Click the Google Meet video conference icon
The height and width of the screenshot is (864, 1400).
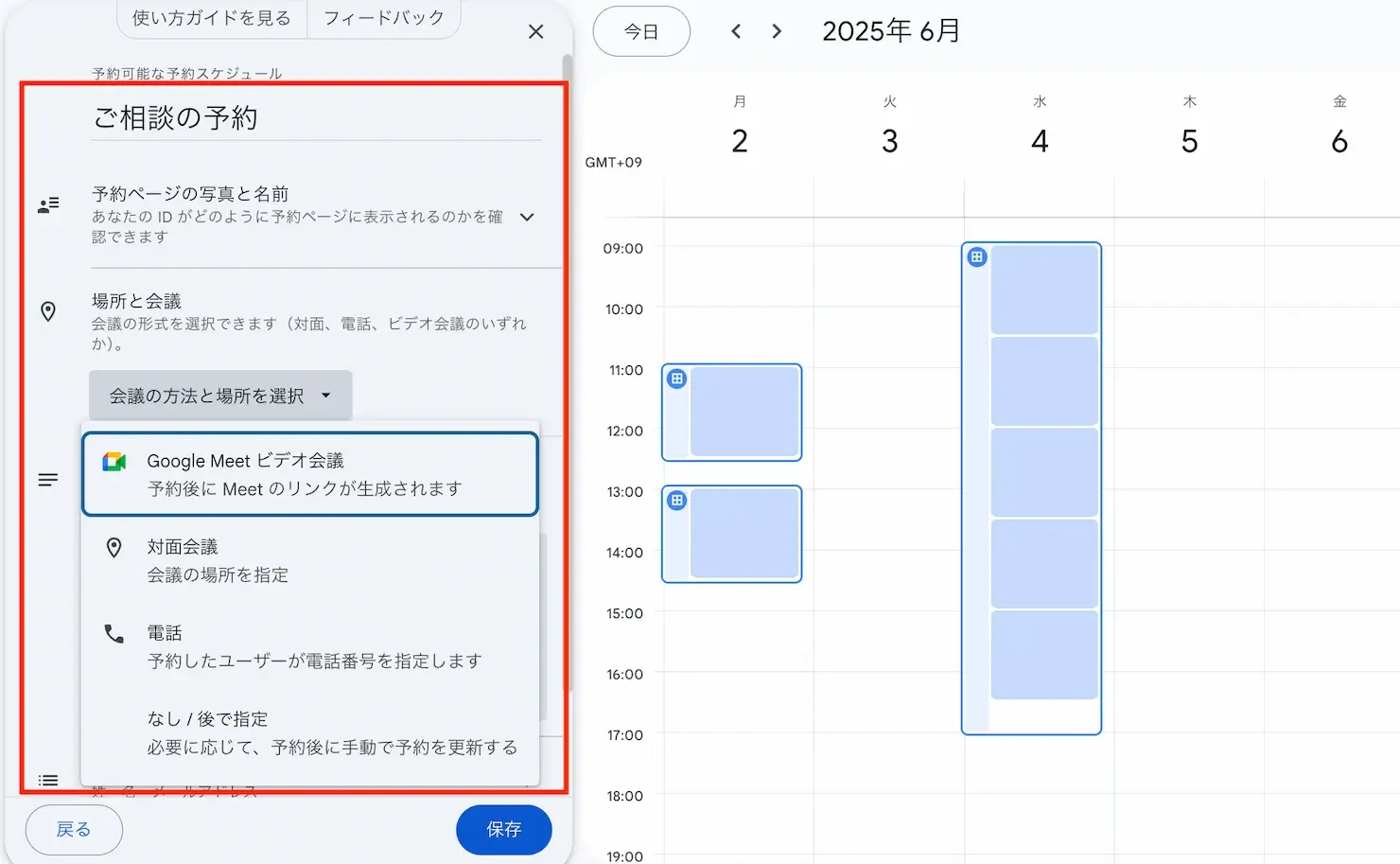pyautogui.click(x=114, y=462)
